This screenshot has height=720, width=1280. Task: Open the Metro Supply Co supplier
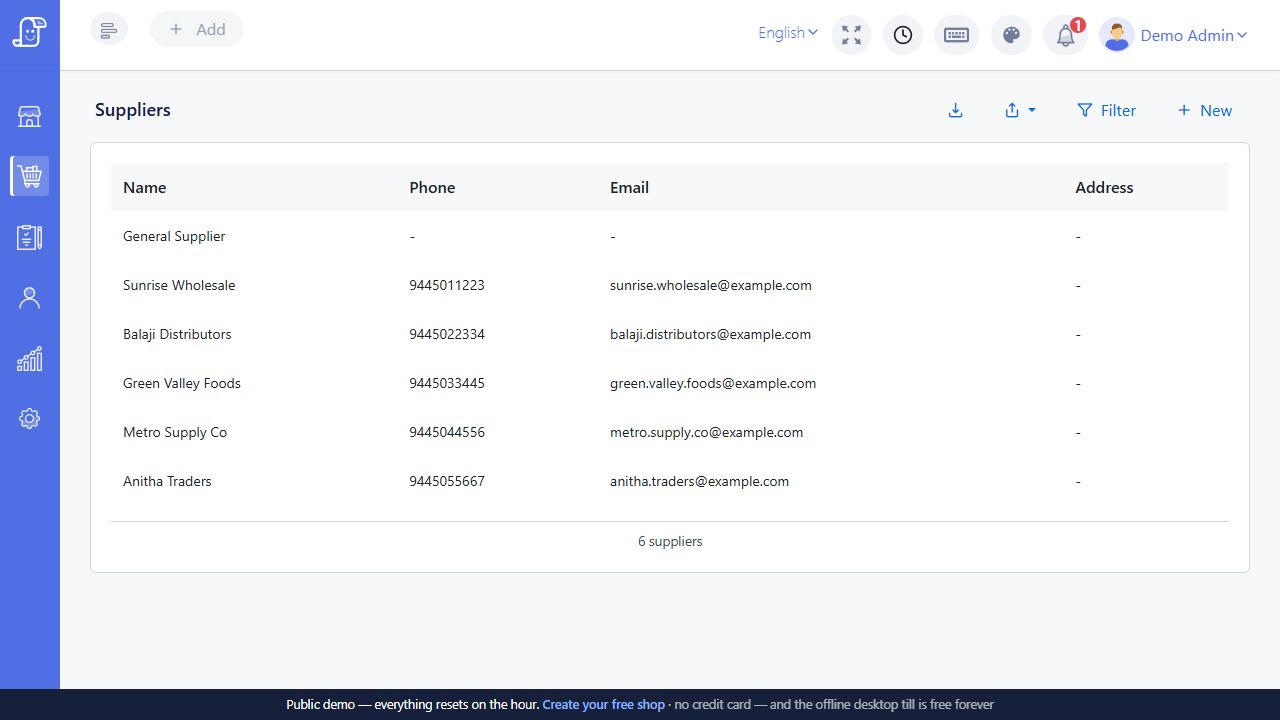click(x=670, y=432)
